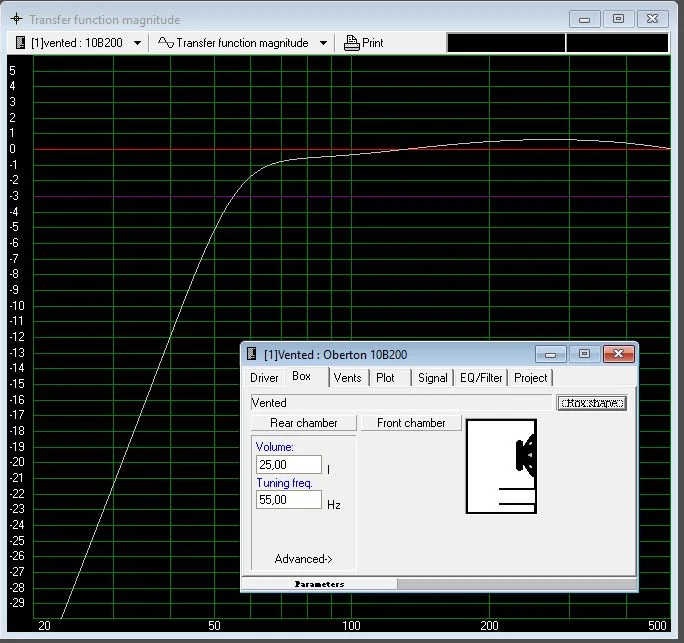Open the EQ/Filter tab
This screenshot has height=643, width=684.
click(481, 378)
